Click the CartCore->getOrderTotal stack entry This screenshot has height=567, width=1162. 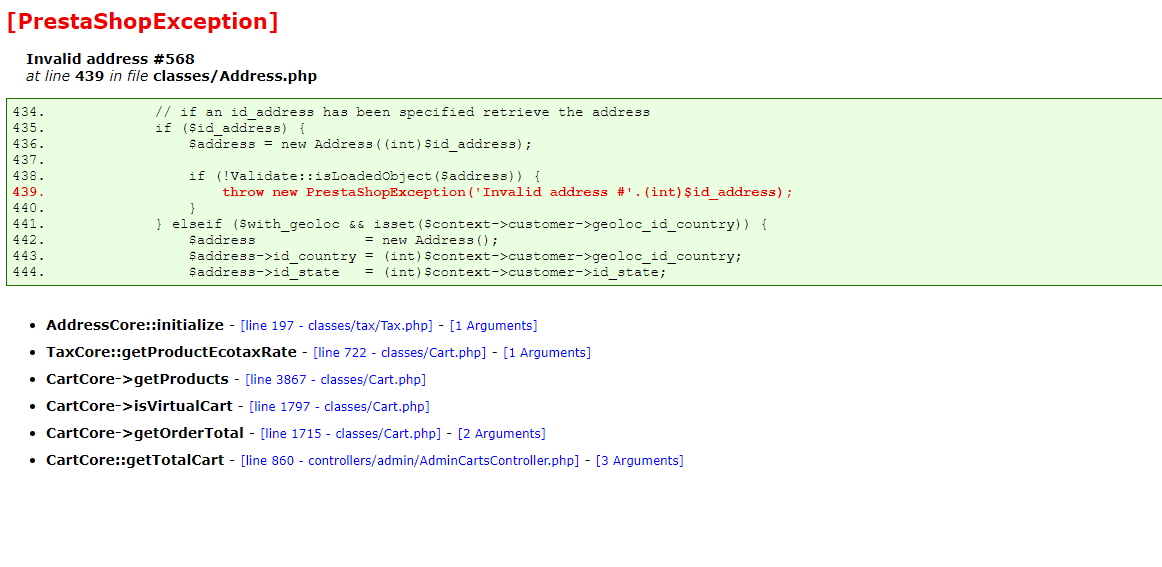tap(145, 434)
